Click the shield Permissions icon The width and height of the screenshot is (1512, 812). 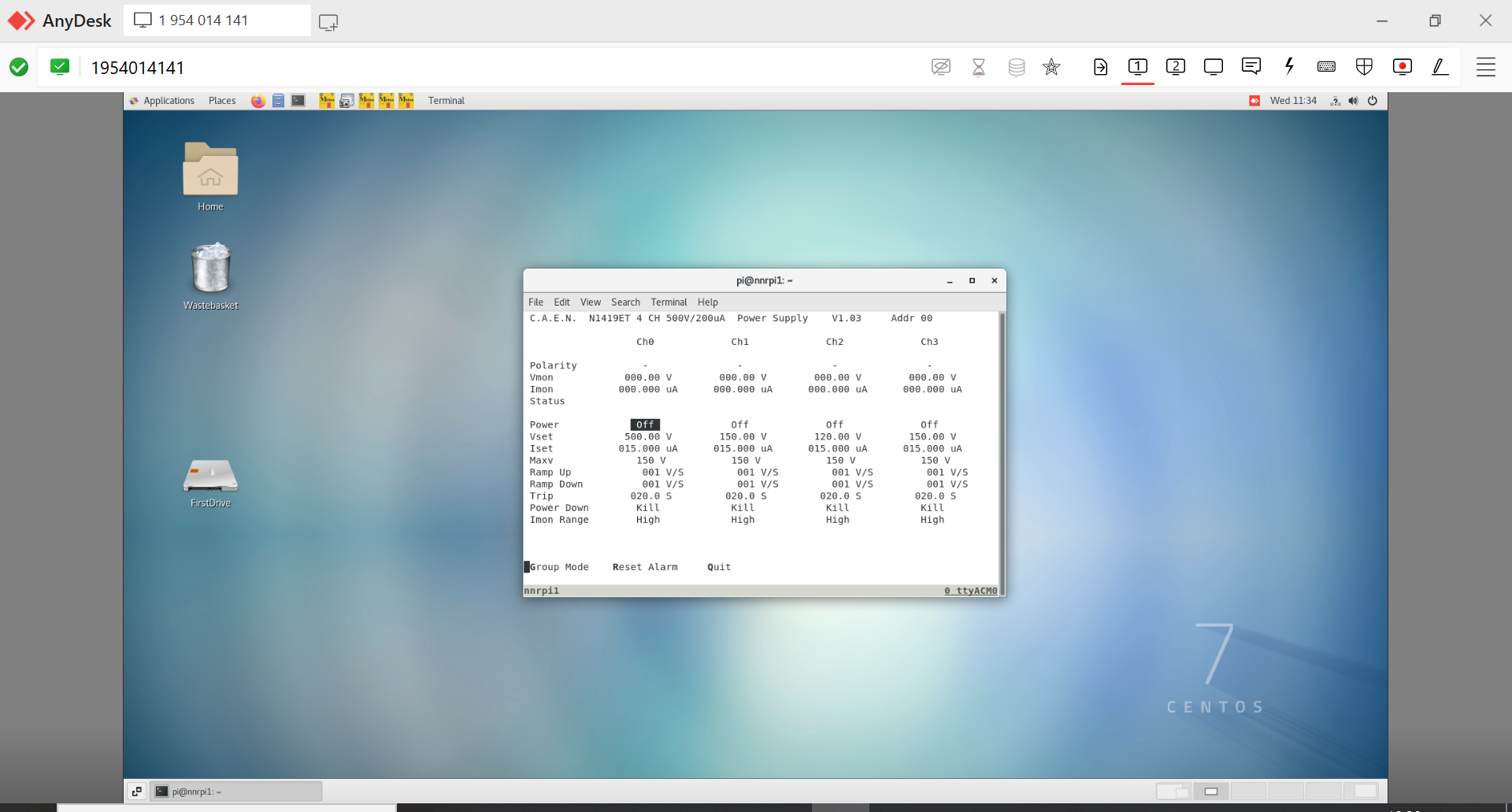[x=1364, y=67]
